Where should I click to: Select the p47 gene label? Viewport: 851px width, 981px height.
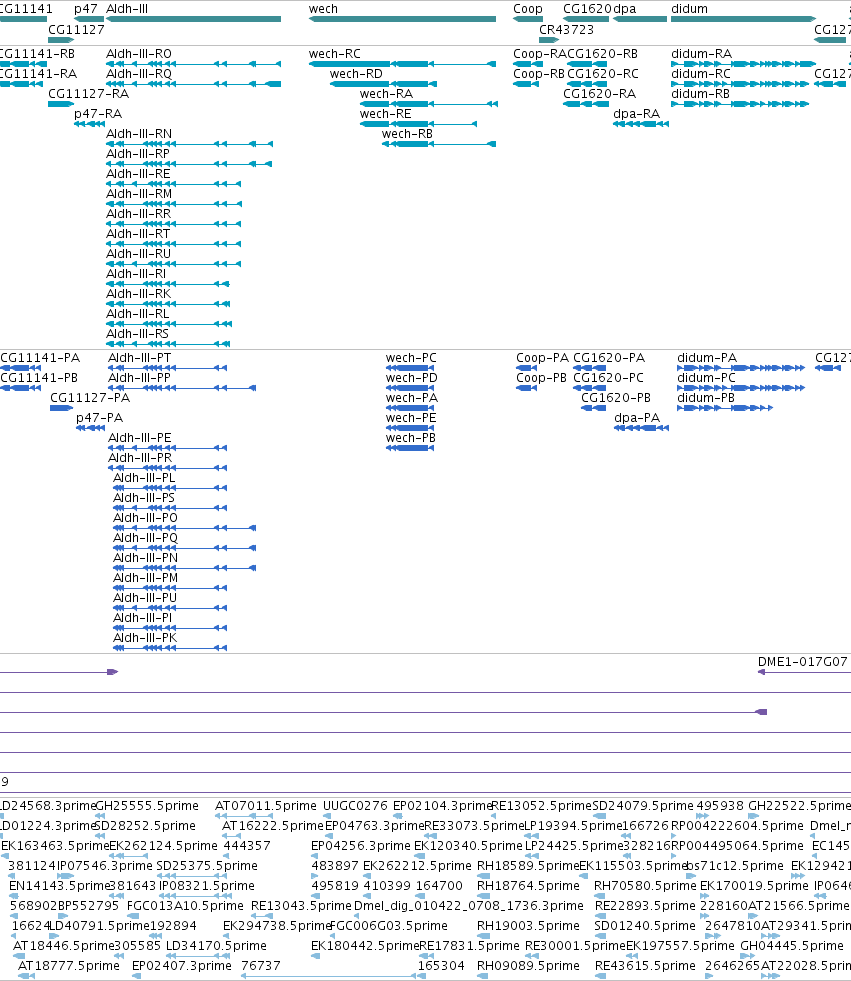86,9
